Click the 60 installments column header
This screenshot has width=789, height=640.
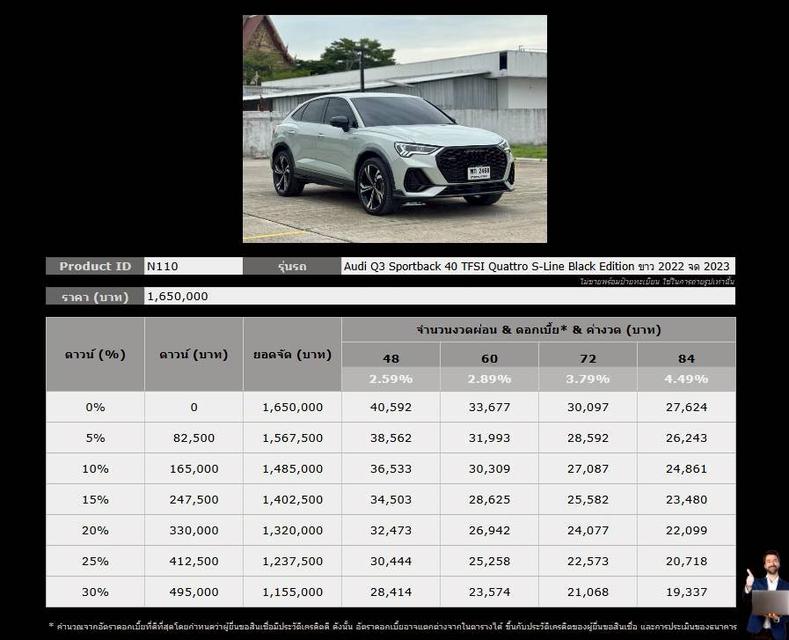coord(489,358)
